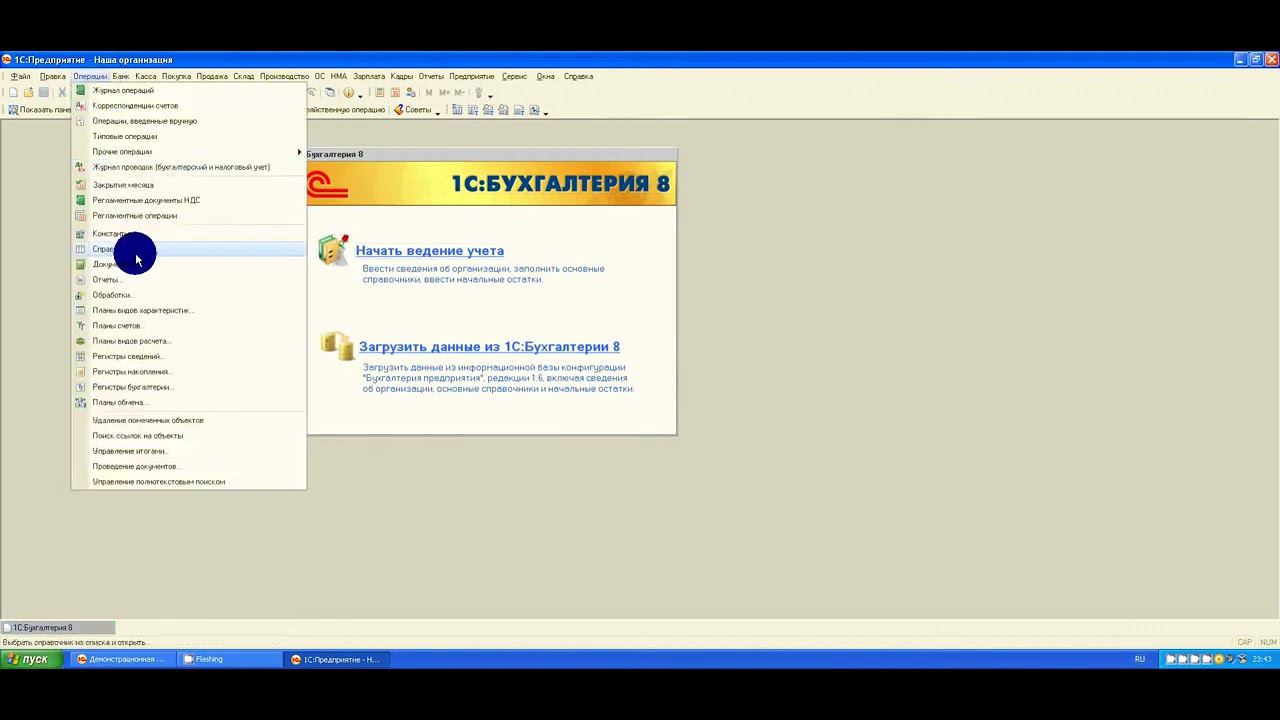Select Отчеты... in the Операции menu
The height and width of the screenshot is (720, 1280).
pos(189,280)
